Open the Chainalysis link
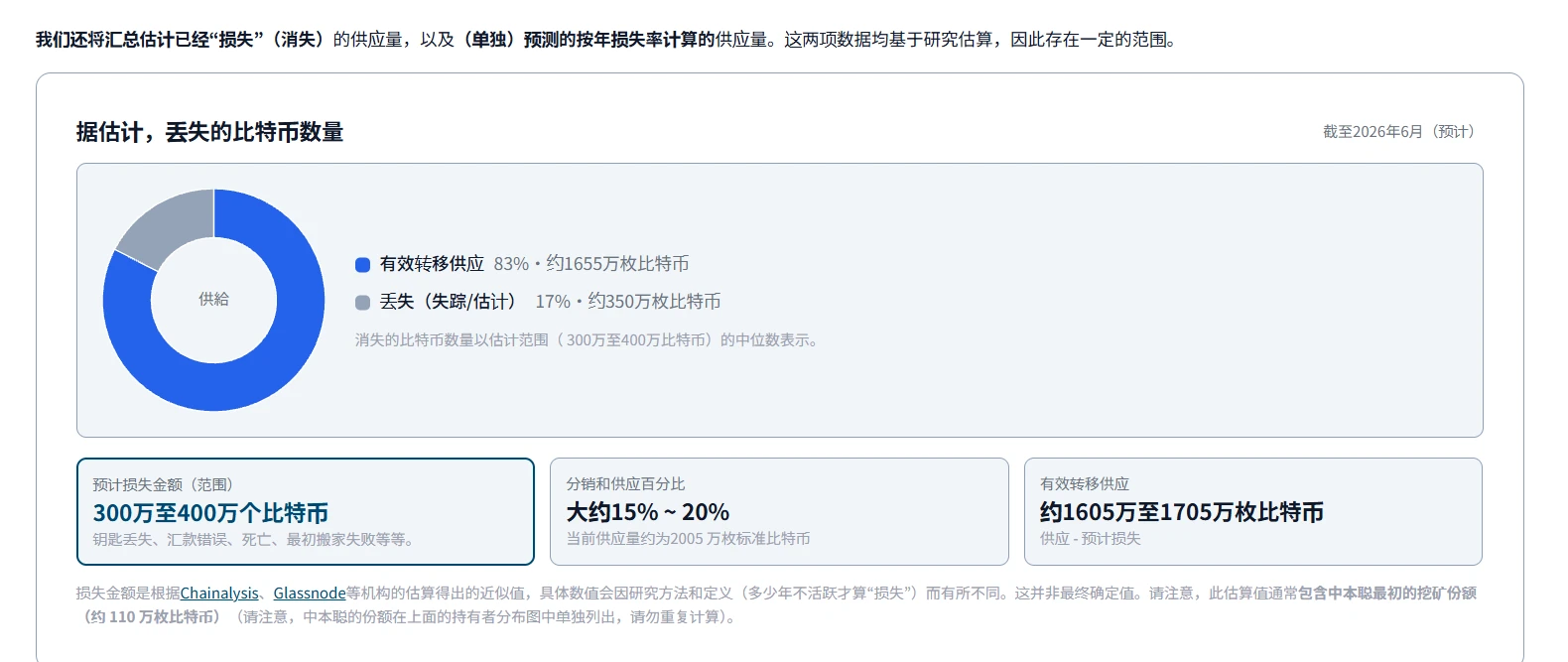This screenshot has height=662, width=1568. tap(219, 594)
